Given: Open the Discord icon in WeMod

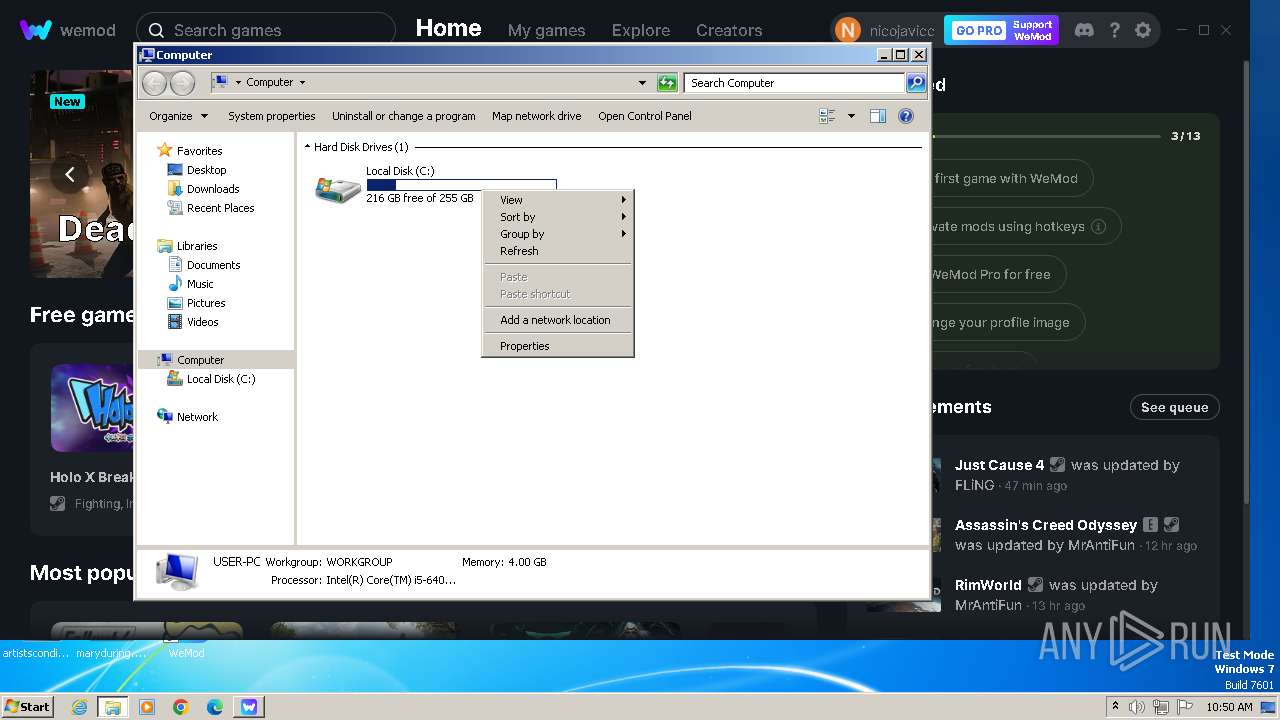Looking at the screenshot, I should pyautogui.click(x=1084, y=30).
